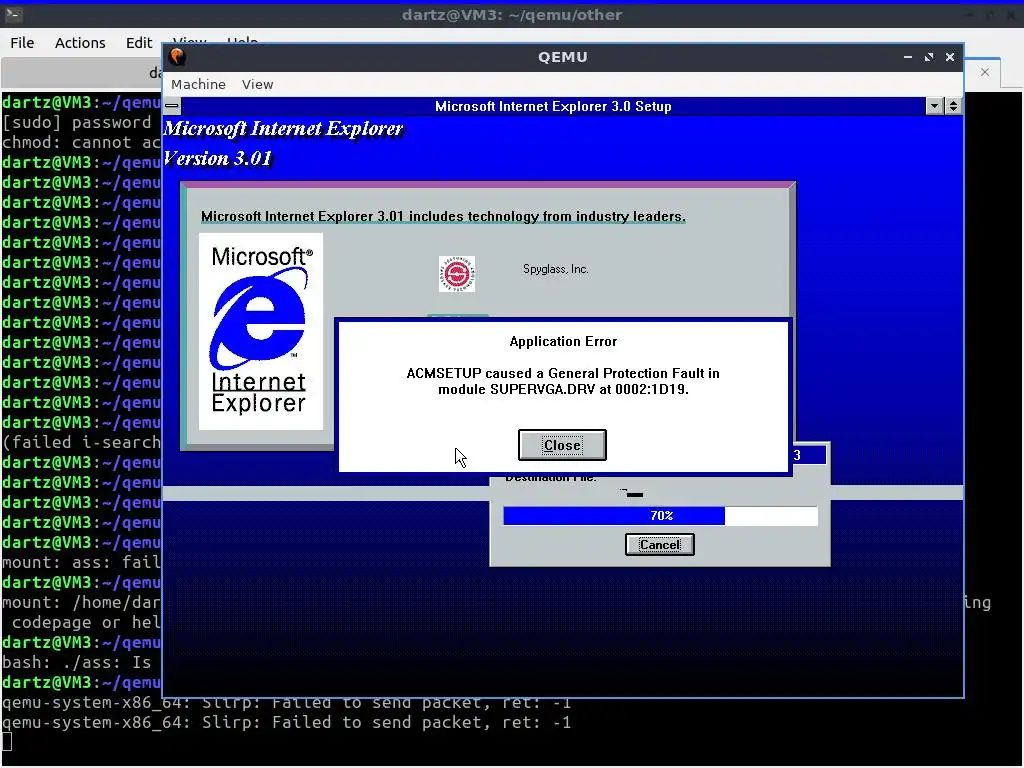This screenshot has height=768, width=1024.
Task: Click the terminal icon in top-left corner
Action: [14, 14]
